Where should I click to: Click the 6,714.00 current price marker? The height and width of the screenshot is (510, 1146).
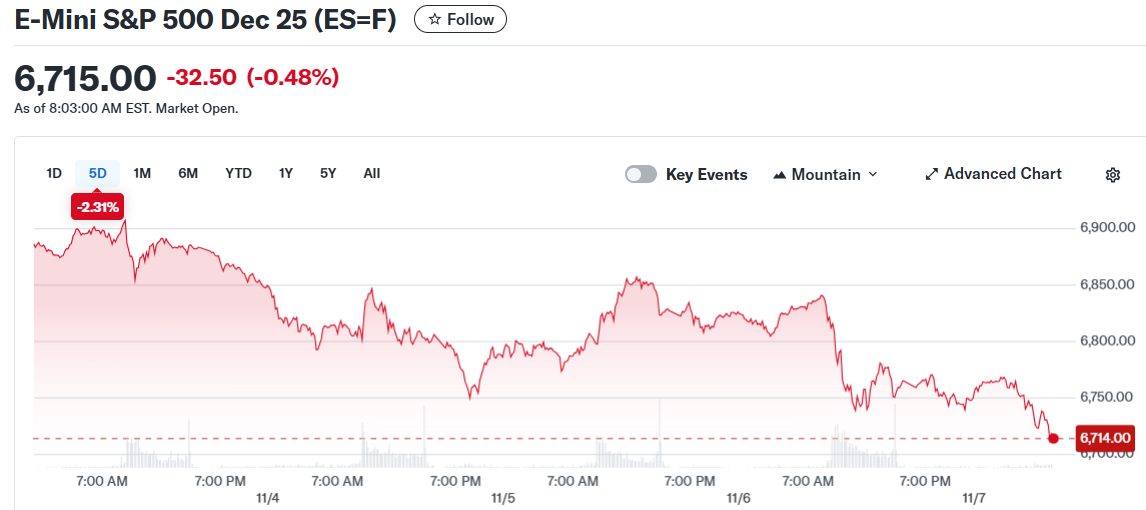click(1105, 438)
